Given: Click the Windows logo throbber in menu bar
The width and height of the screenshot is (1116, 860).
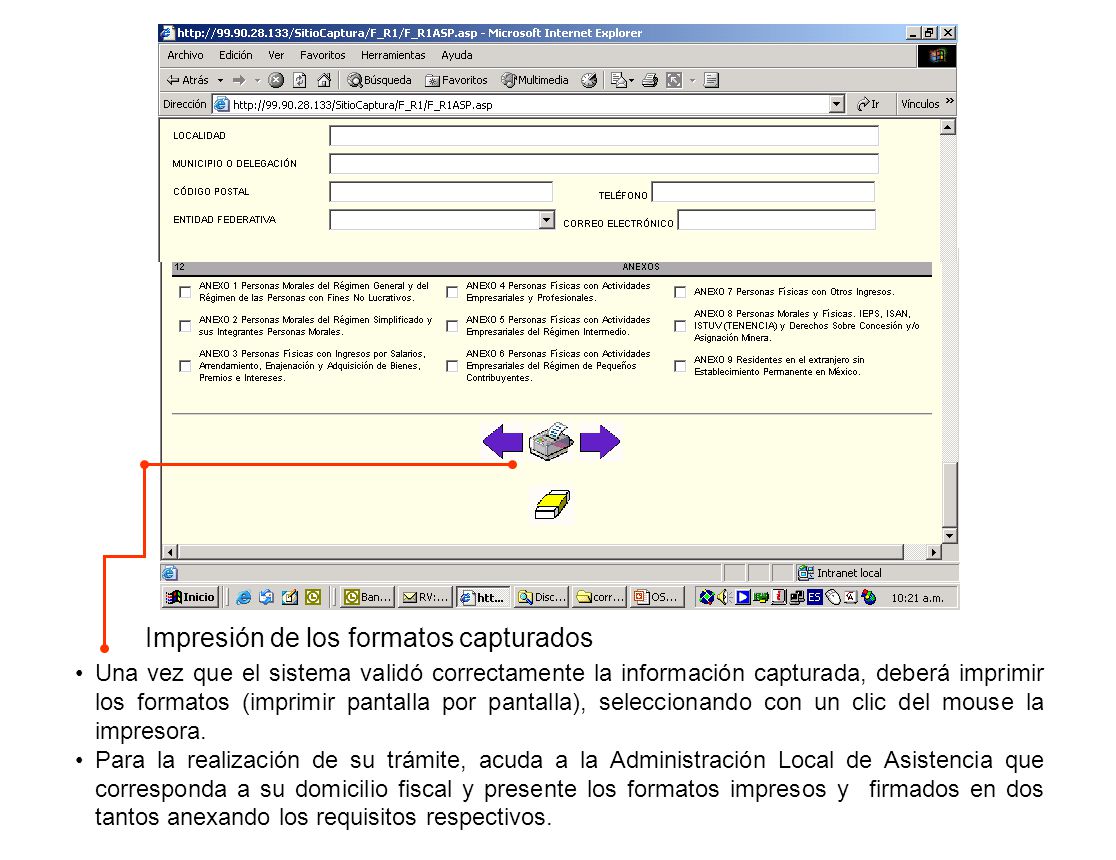Looking at the screenshot, I should pyautogui.click(x=937, y=56).
